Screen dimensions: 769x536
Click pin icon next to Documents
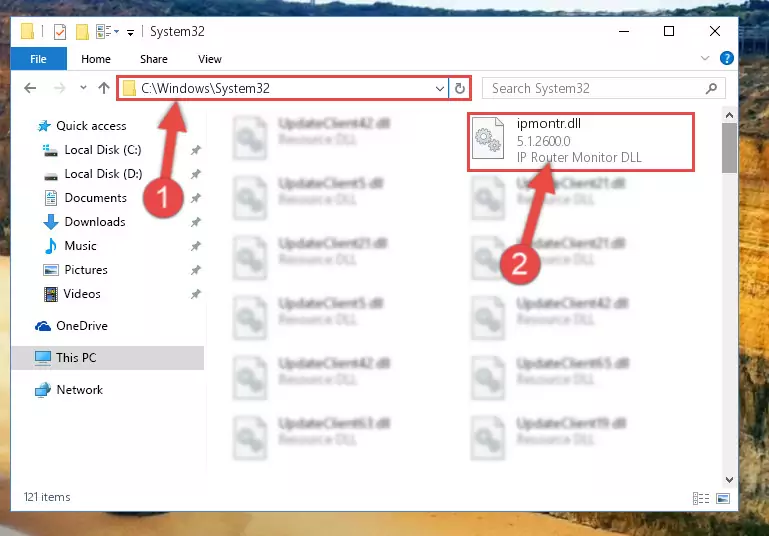(196, 198)
